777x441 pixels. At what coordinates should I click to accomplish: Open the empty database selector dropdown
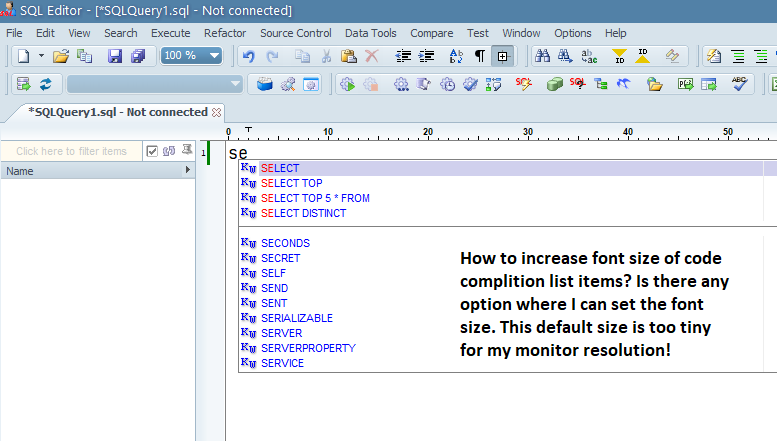[x=155, y=84]
